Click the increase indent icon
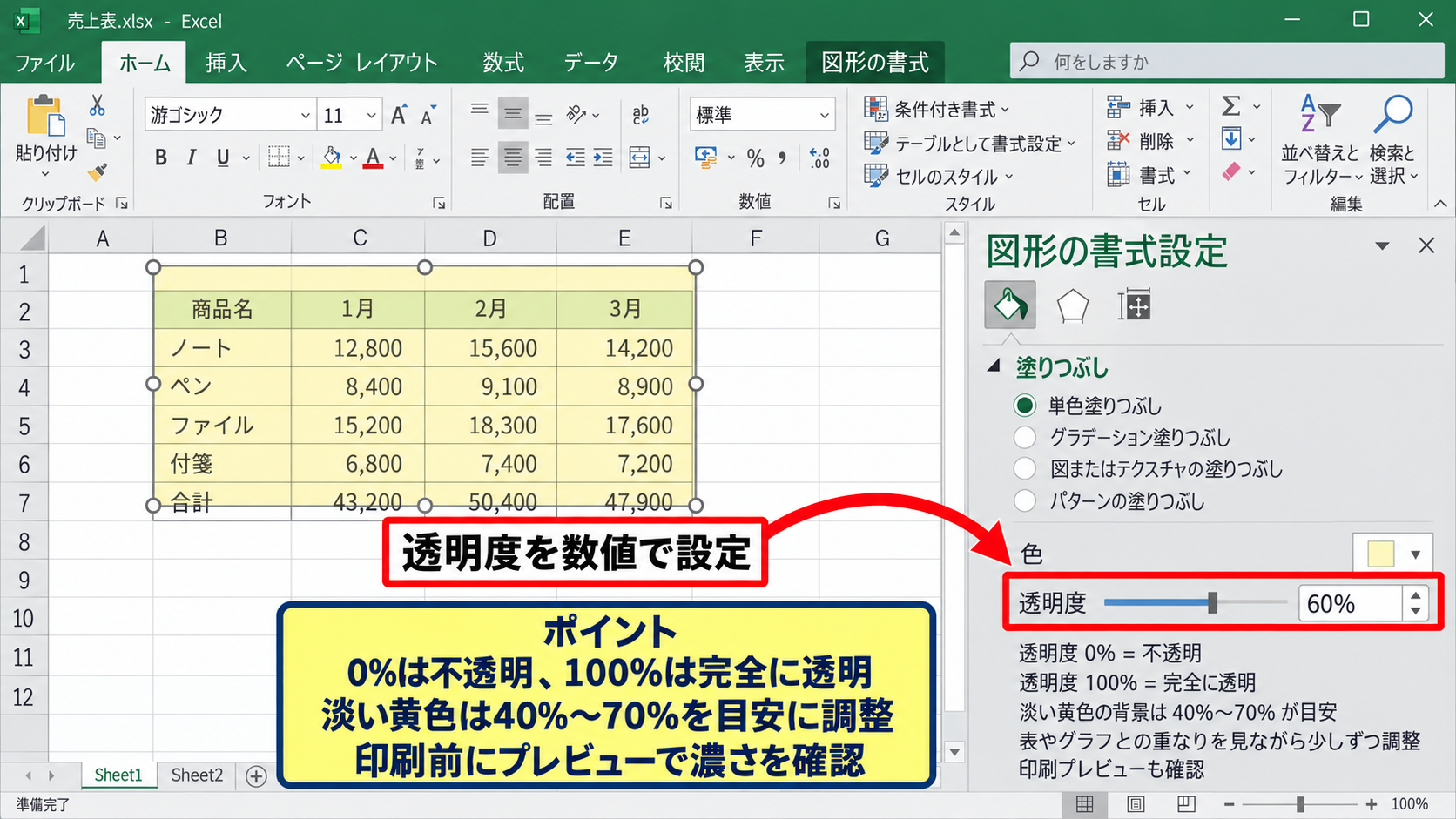Viewport: 1456px width, 819px height. pos(603,158)
